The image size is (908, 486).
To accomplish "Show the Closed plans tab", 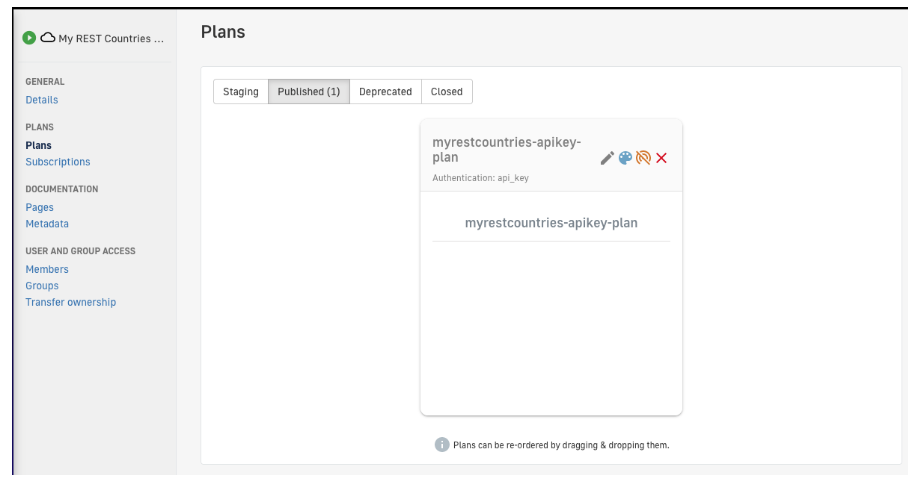I will click(447, 92).
